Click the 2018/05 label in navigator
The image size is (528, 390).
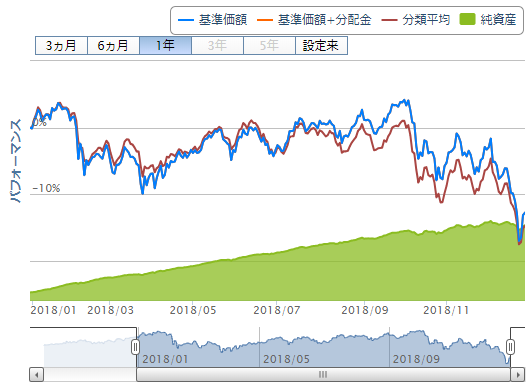286,359
